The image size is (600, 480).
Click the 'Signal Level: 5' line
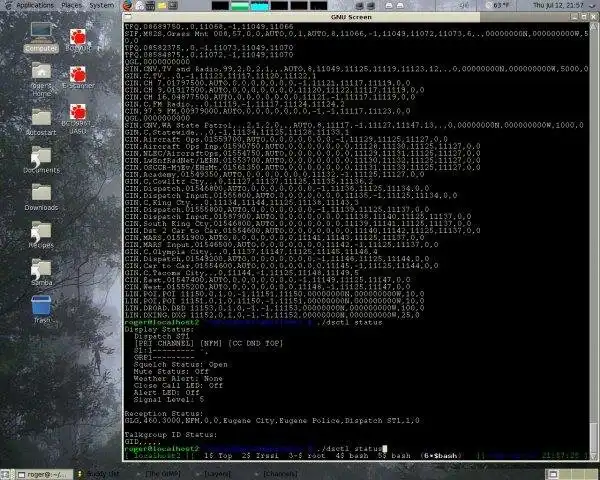(168, 400)
